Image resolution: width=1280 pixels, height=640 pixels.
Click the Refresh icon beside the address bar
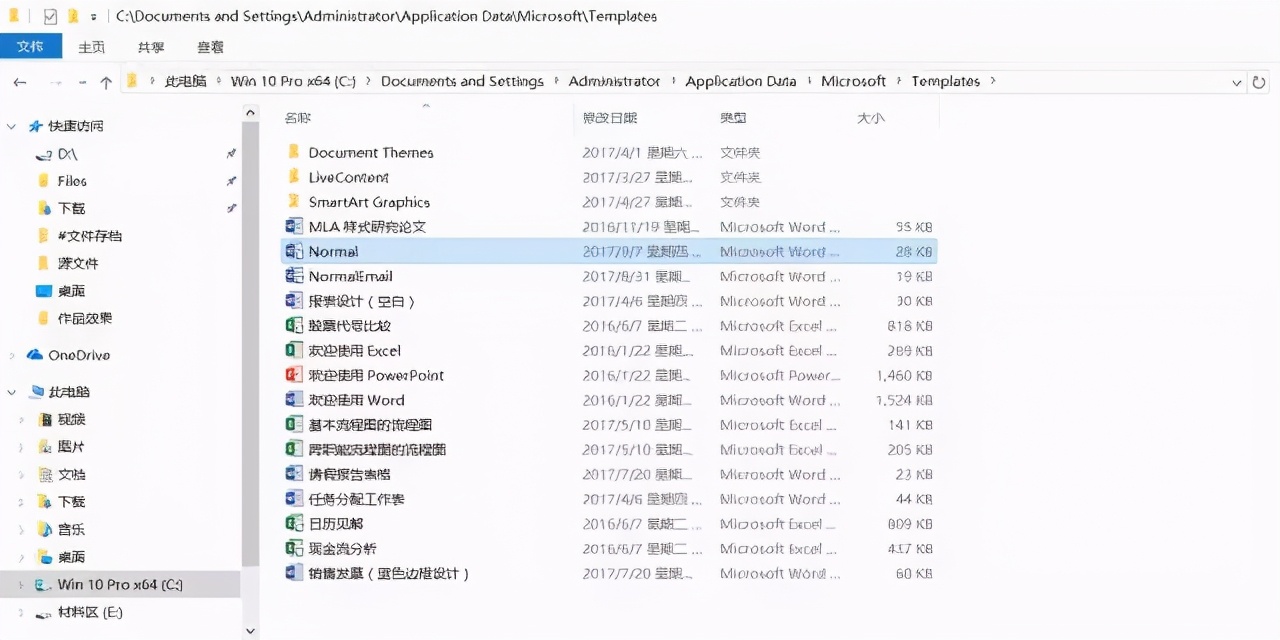click(x=1259, y=81)
